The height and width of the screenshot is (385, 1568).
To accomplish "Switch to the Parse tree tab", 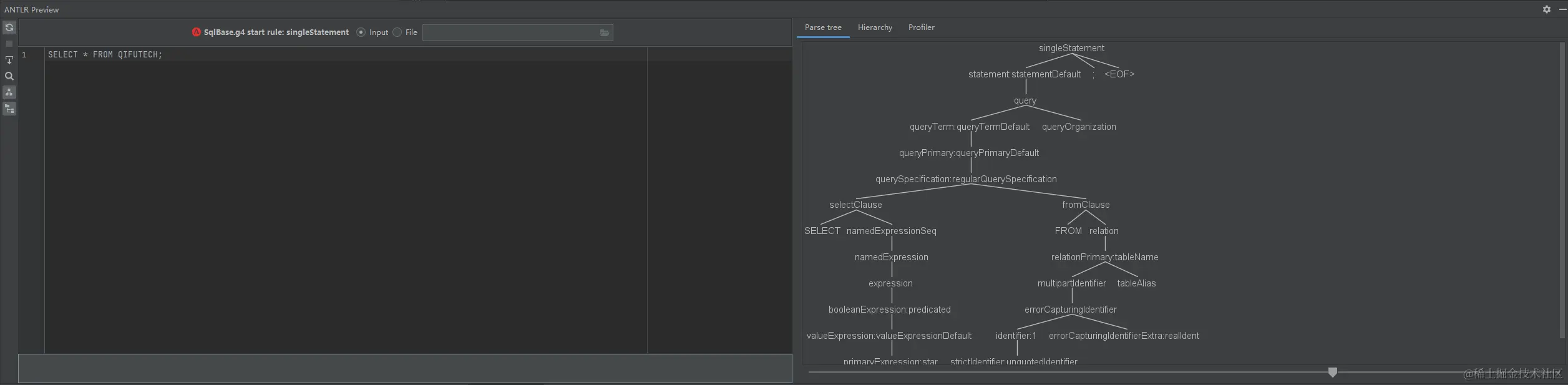I will [x=823, y=27].
